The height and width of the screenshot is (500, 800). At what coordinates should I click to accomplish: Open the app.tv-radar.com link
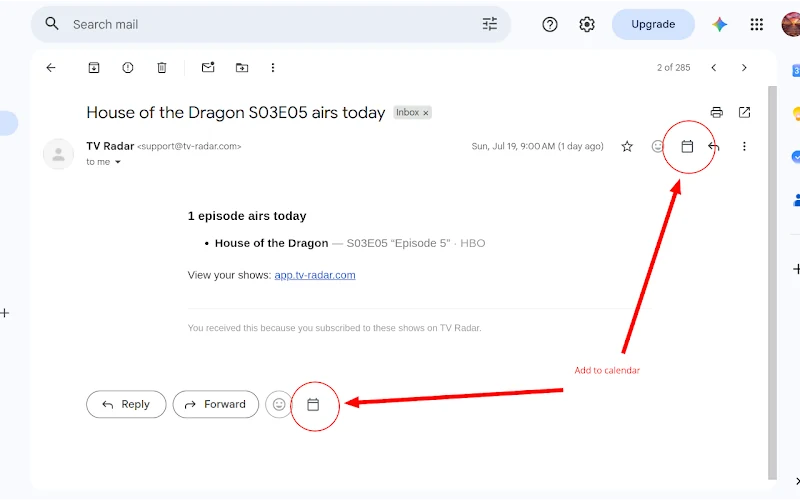pyautogui.click(x=315, y=275)
